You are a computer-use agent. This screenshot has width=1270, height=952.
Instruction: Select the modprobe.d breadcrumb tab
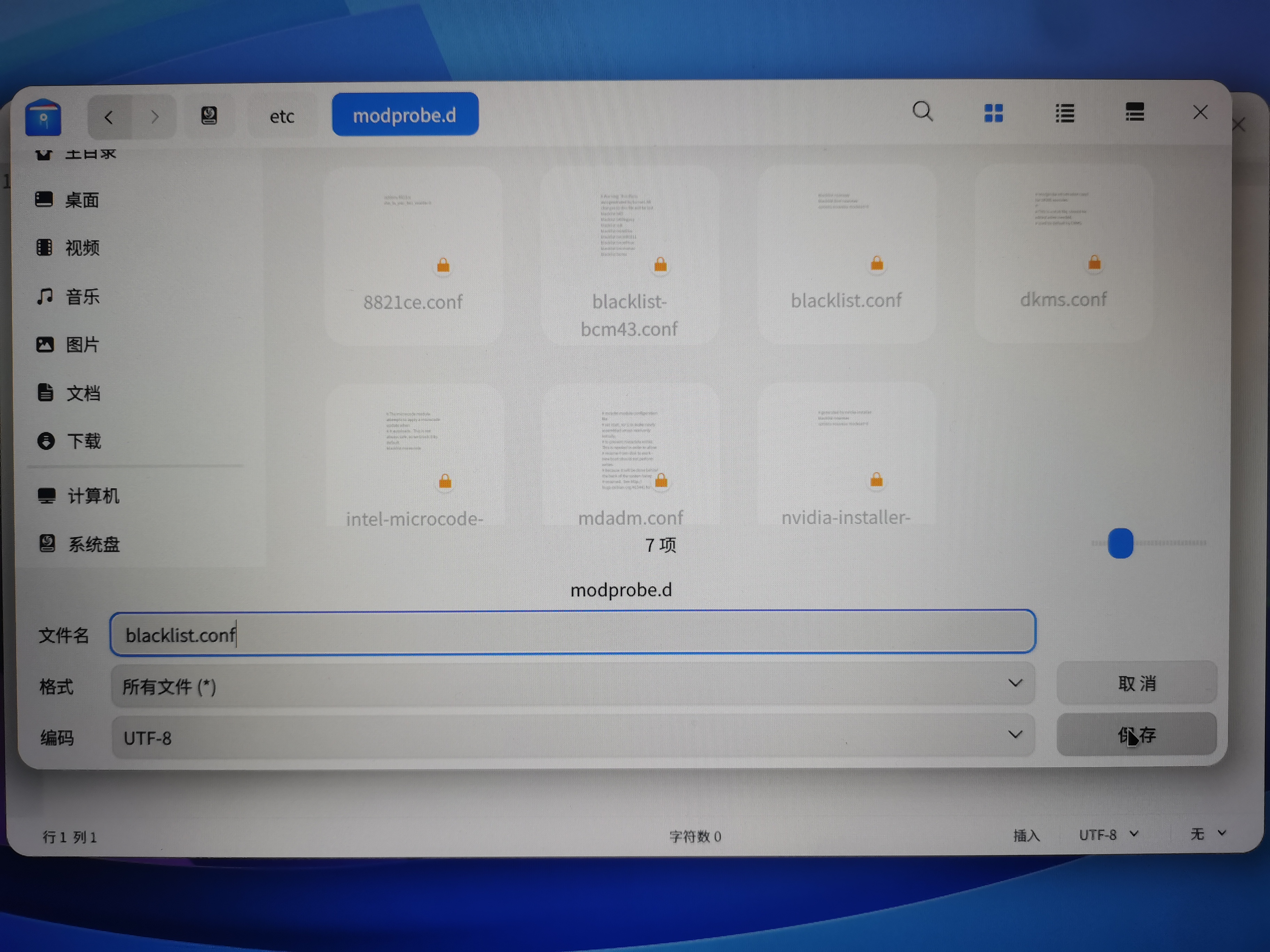pyautogui.click(x=405, y=115)
